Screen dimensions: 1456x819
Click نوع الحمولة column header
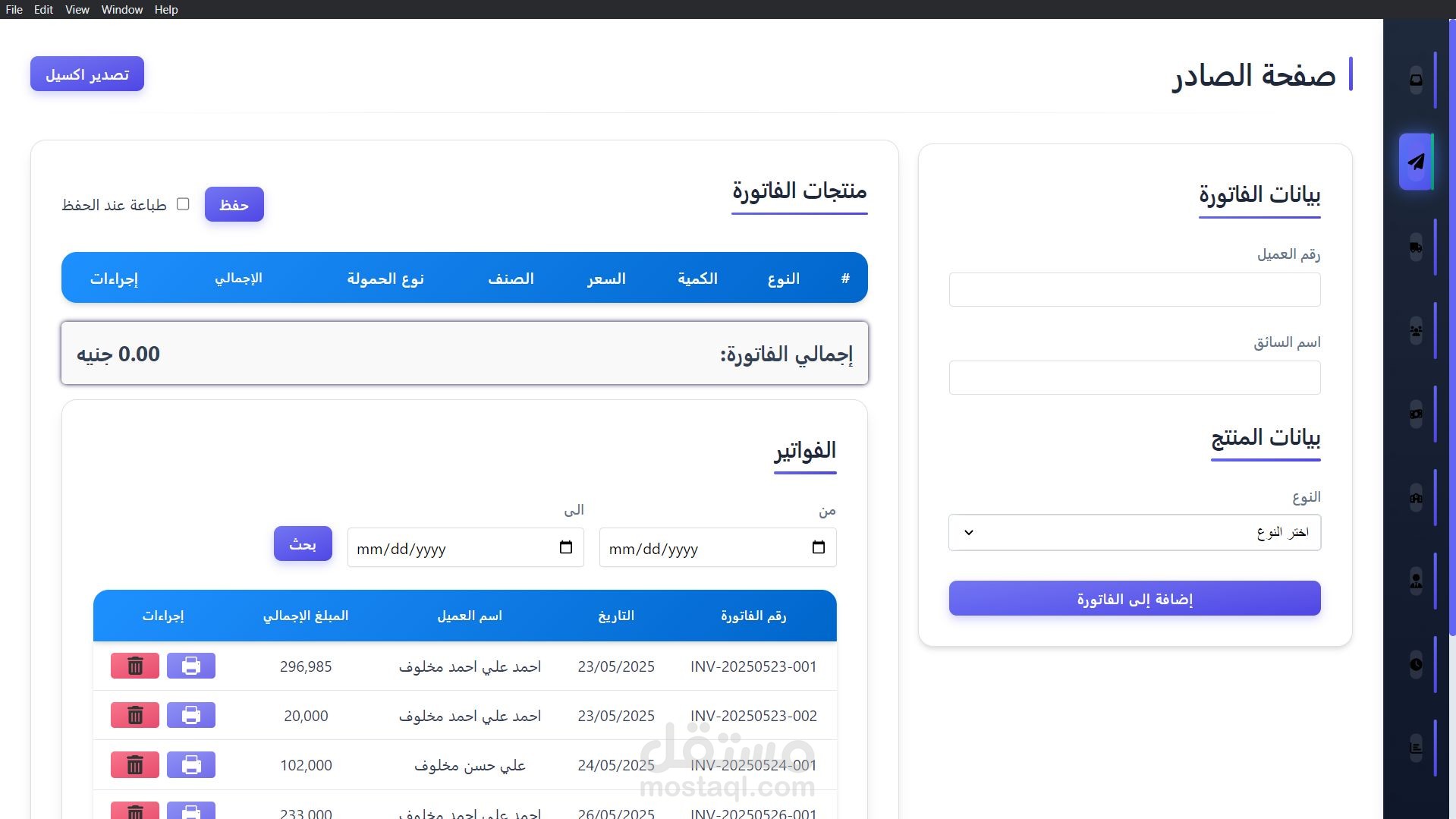[x=385, y=279]
